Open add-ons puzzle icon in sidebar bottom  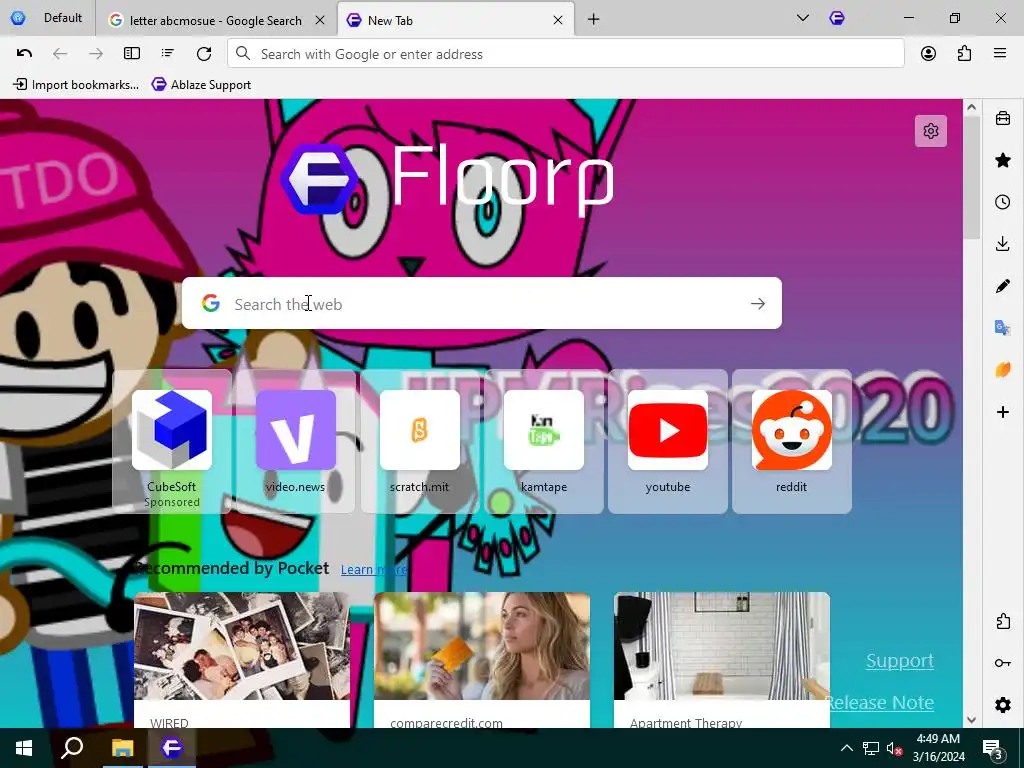[1003, 621]
